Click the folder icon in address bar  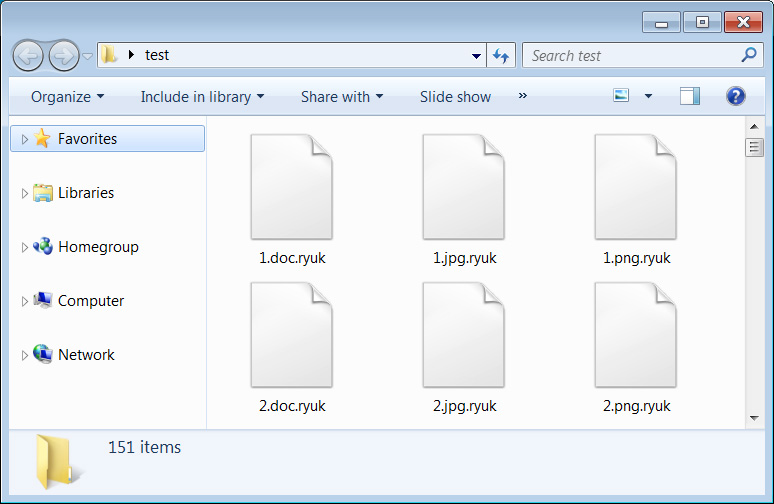[x=109, y=55]
